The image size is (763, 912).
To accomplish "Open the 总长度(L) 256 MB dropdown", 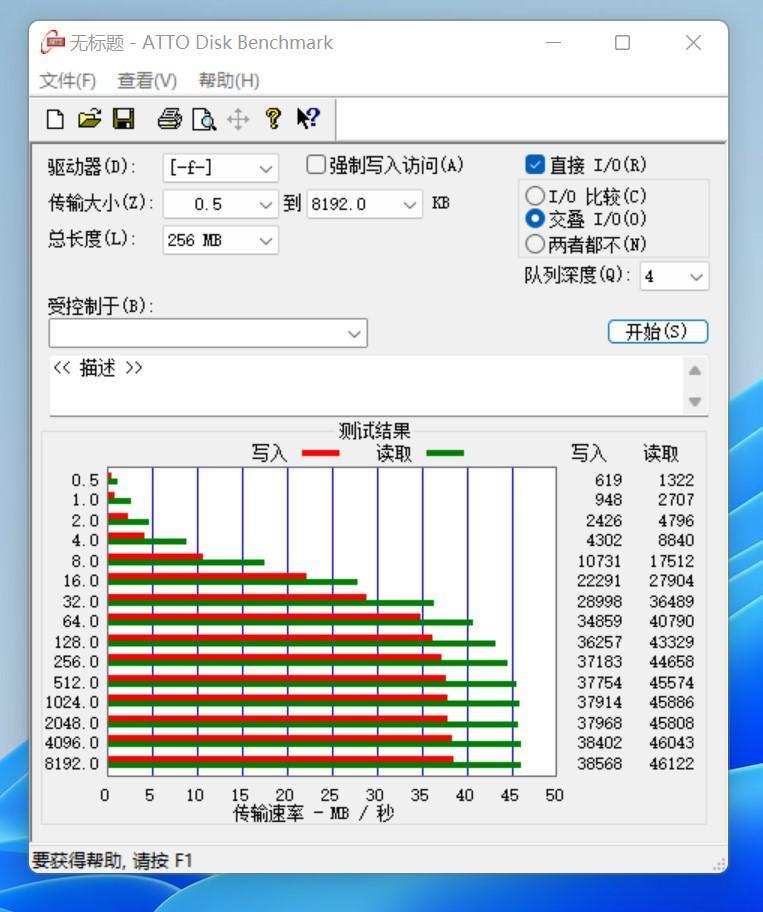I will tap(220, 240).
